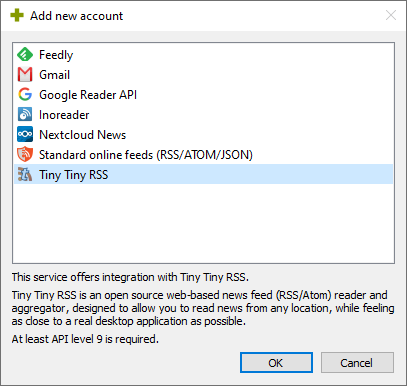Image resolution: width=407 pixels, height=386 pixels.
Task: Click the green plus icon in title bar
Action: click(x=17, y=15)
